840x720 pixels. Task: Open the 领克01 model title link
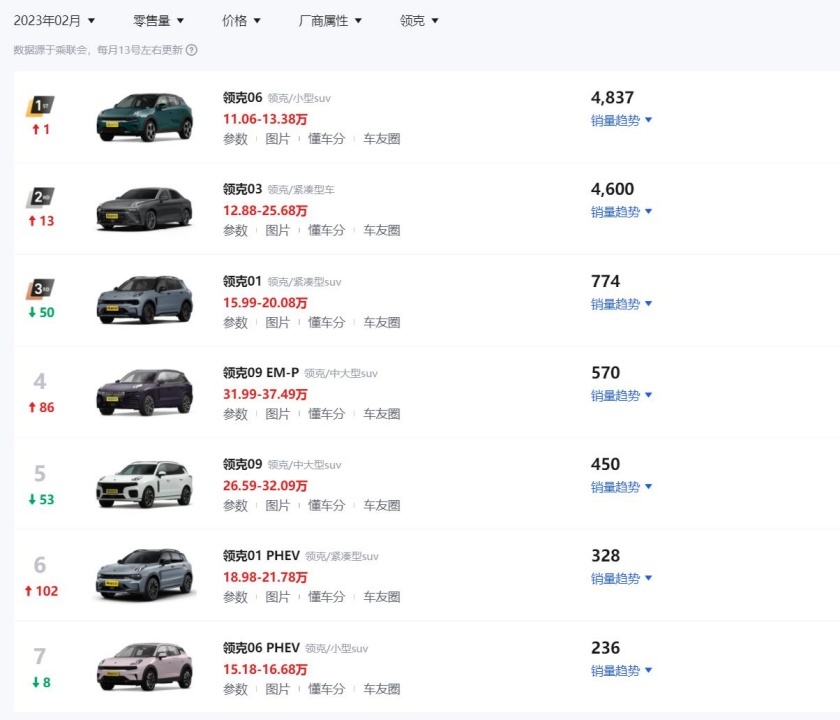click(243, 281)
